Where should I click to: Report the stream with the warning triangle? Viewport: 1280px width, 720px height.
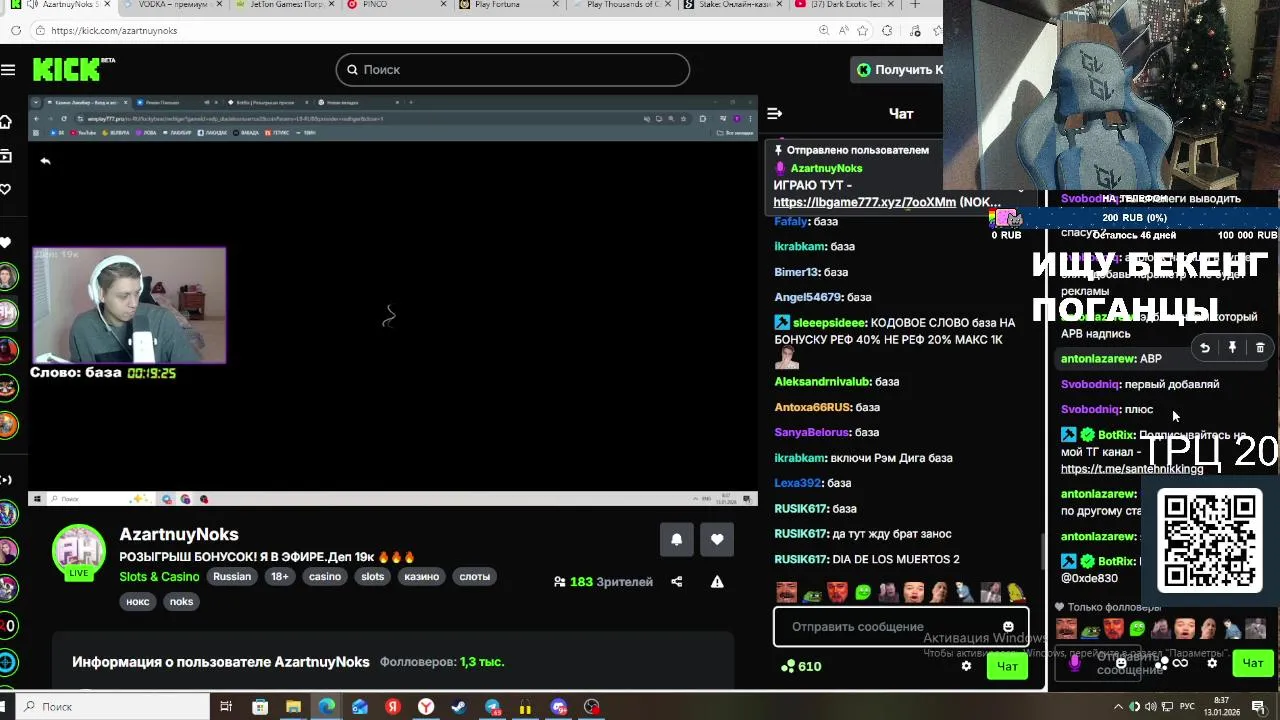coord(717,582)
